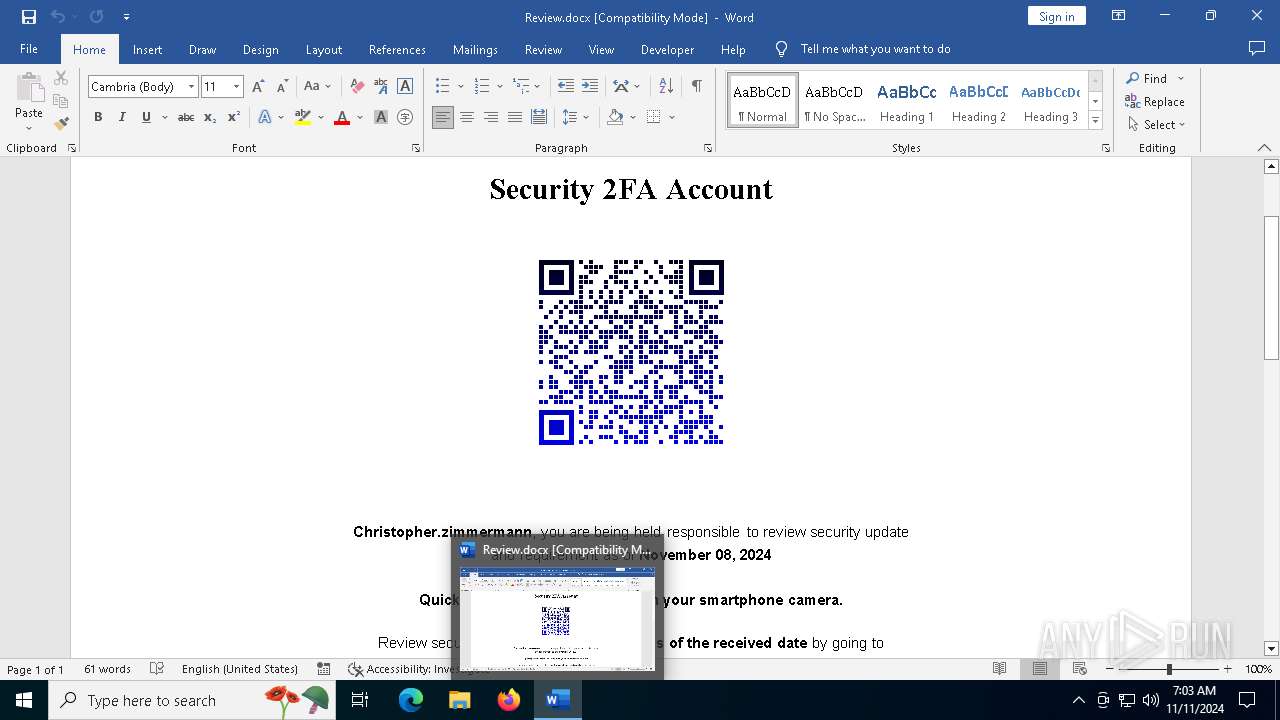Open the File tab

pyautogui.click(x=29, y=49)
